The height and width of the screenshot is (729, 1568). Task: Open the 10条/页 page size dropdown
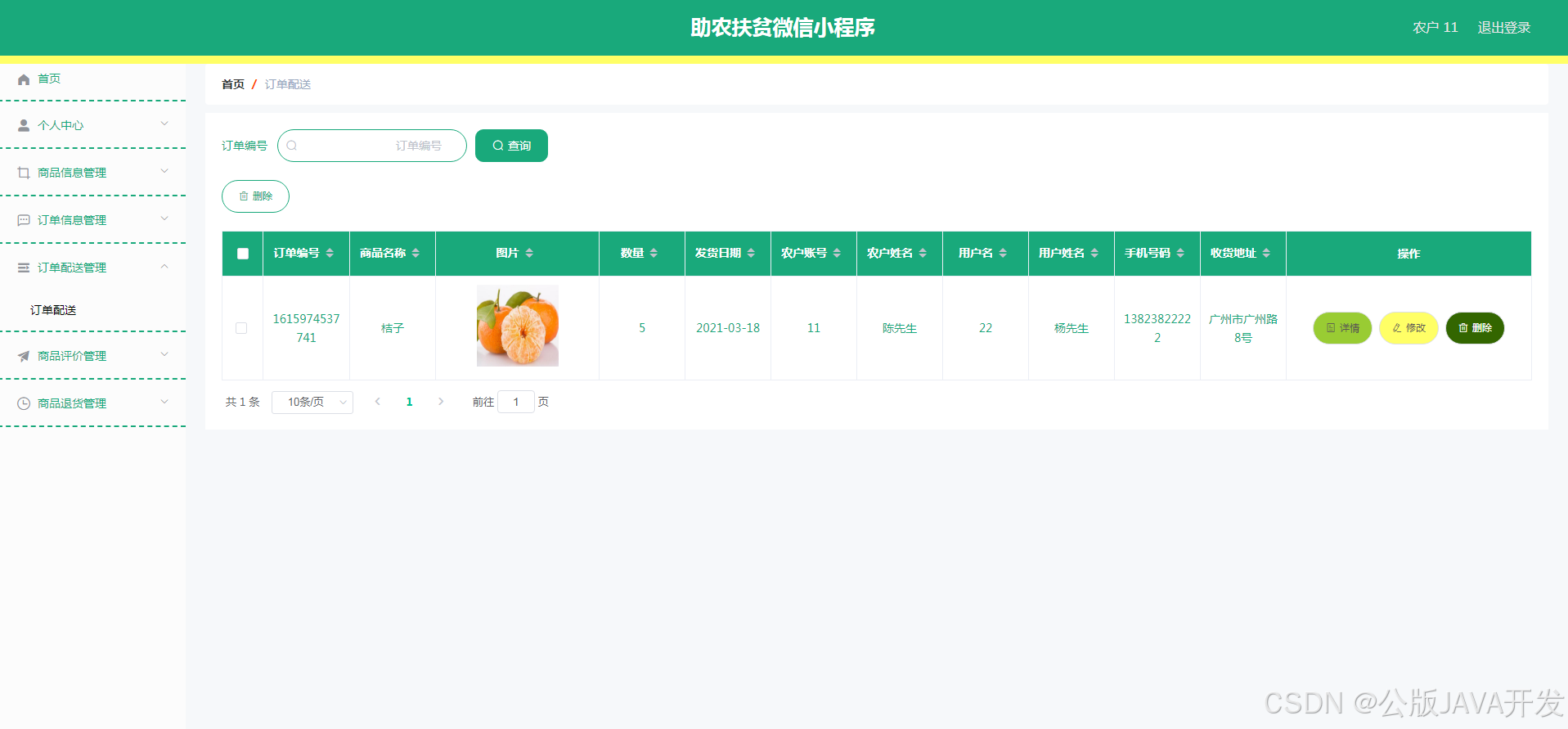click(x=312, y=402)
